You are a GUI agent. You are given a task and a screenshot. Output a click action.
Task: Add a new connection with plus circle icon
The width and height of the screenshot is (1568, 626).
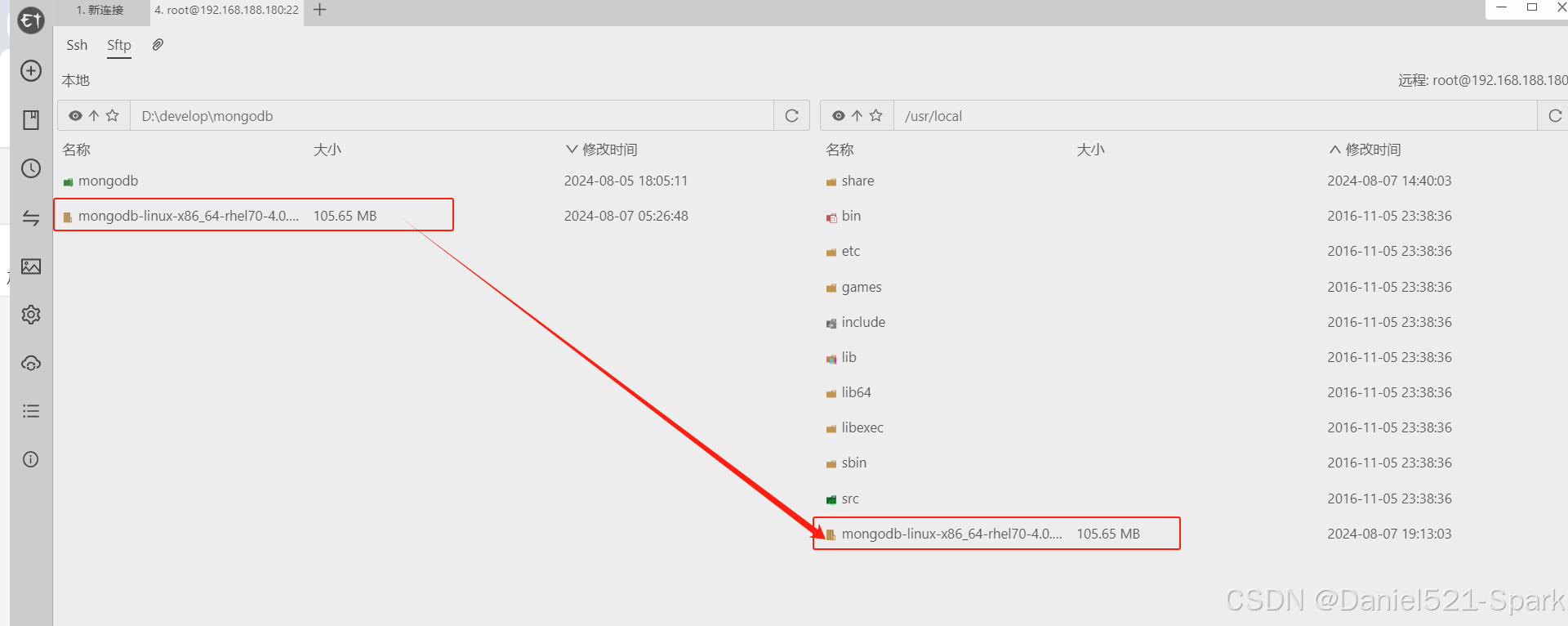(x=31, y=71)
